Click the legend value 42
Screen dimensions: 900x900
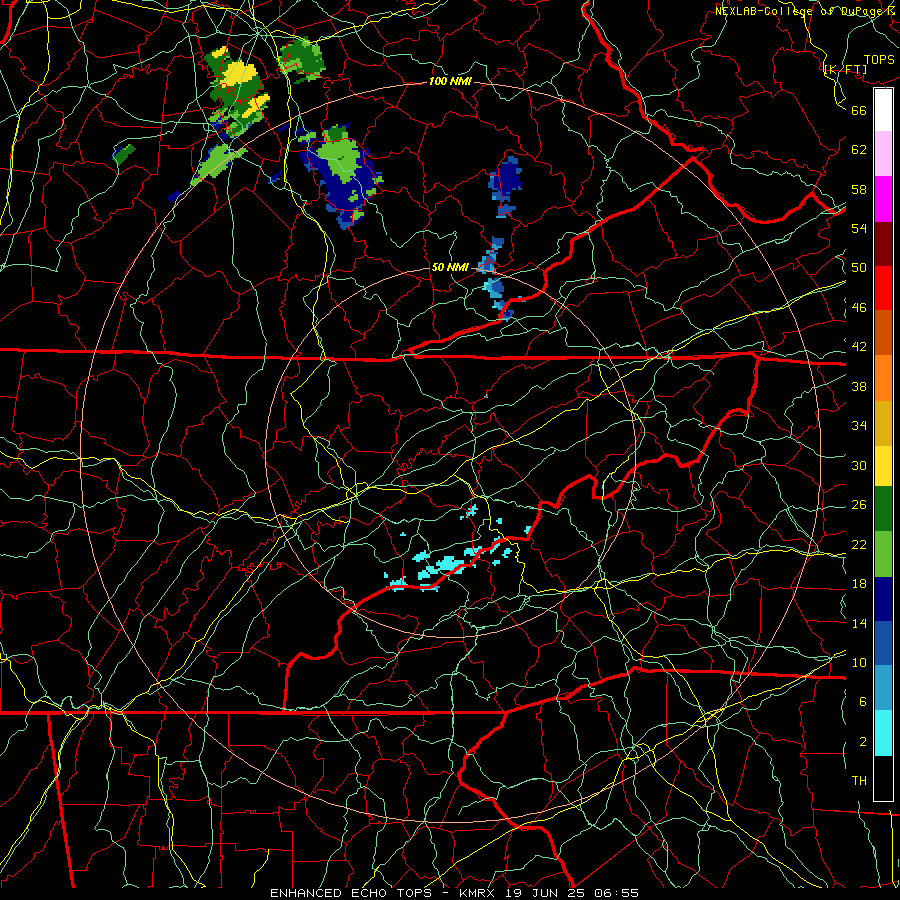click(859, 347)
